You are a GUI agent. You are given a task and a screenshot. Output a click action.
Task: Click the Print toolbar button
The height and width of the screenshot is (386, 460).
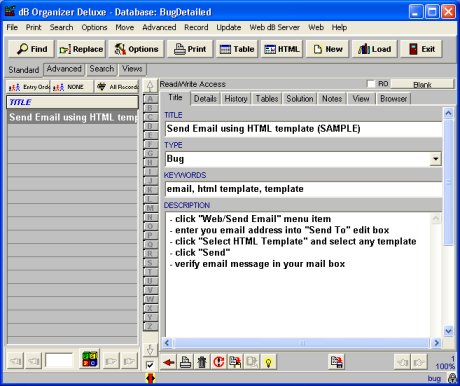190,49
